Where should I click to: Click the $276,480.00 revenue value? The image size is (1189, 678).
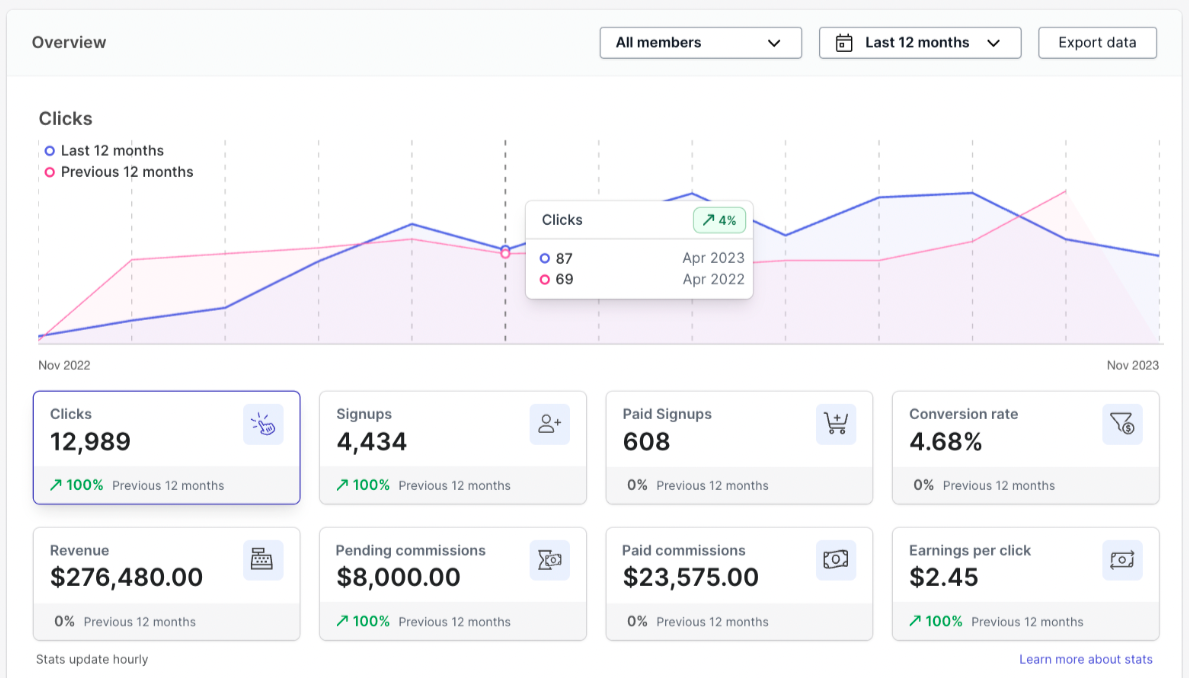click(x=127, y=577)
